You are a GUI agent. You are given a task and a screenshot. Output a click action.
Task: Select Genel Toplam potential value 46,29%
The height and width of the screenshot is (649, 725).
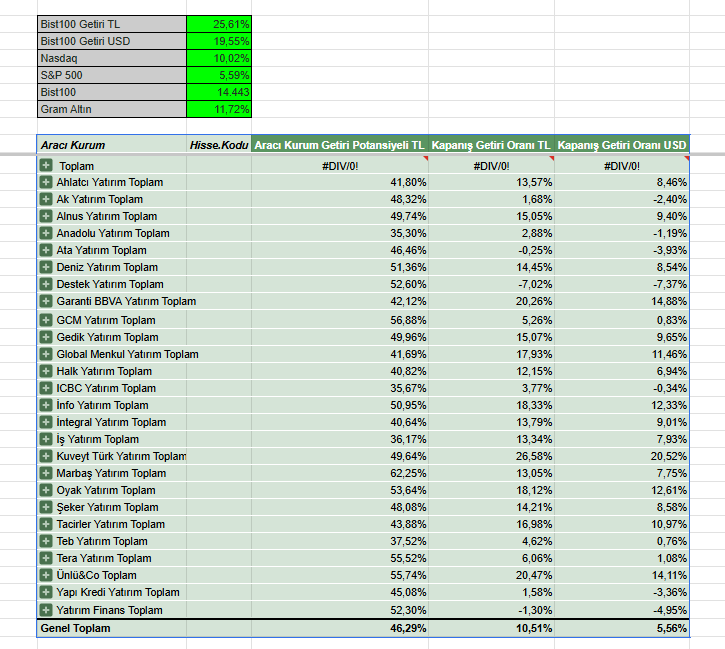340,628
